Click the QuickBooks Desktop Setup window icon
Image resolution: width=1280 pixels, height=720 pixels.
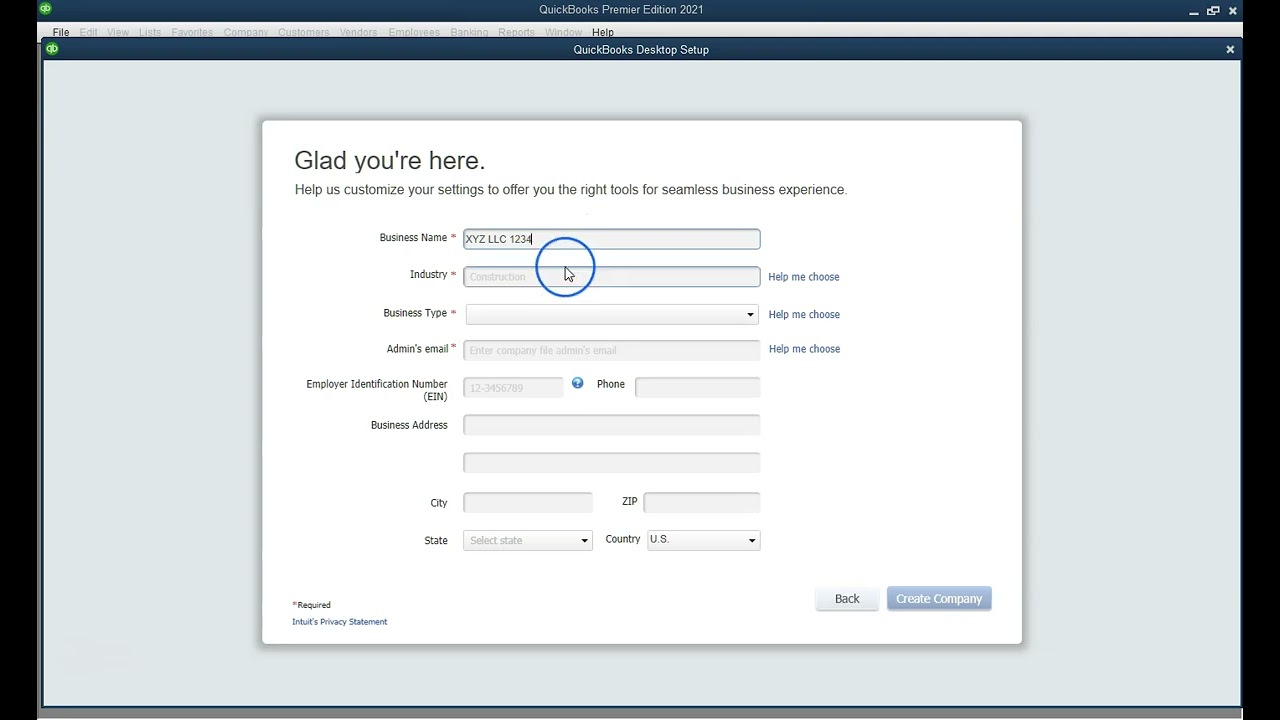(52, 48)
